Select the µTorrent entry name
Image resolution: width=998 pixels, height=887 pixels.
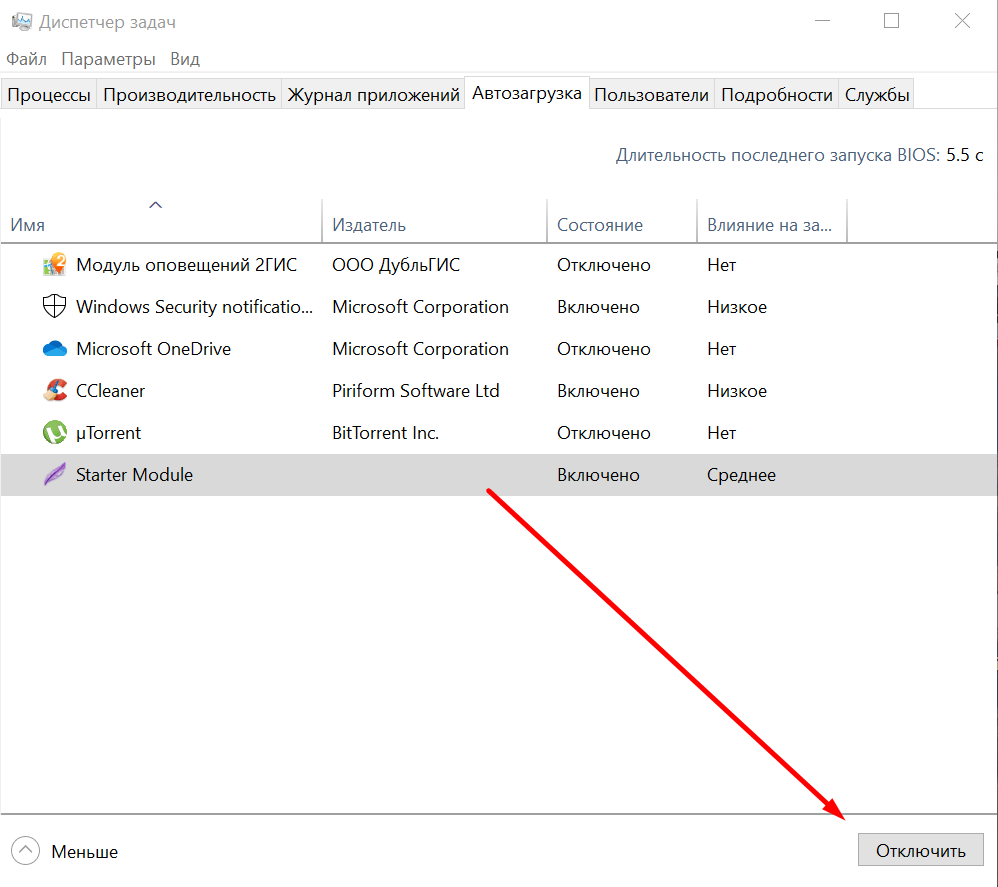click(108, 433)
